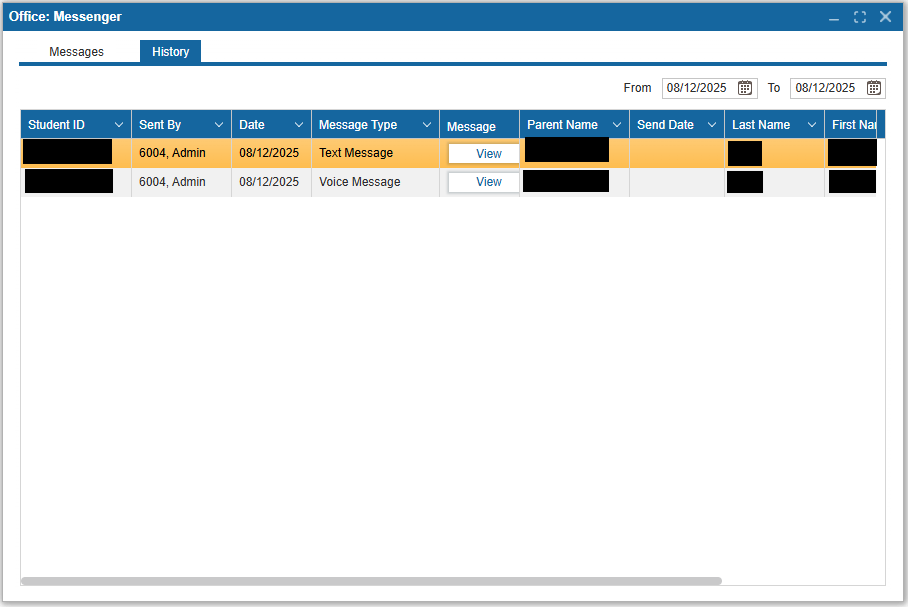This screenshot has height=607, width=908.
Task: Click the horizontal scrollbar at bottom
Action: coord(370,580)
